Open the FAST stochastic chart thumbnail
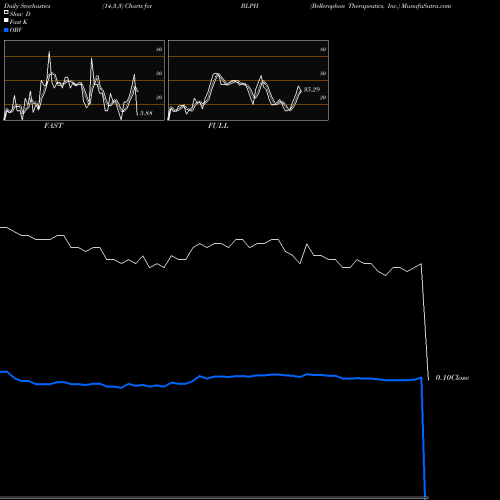Viewport: 500px width, 500px height. 84,80
